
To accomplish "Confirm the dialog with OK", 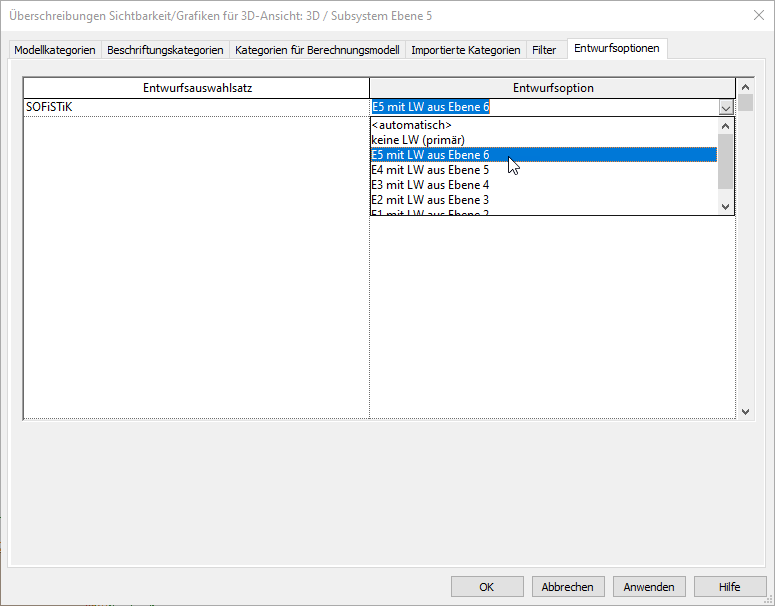I will point(487,587).
